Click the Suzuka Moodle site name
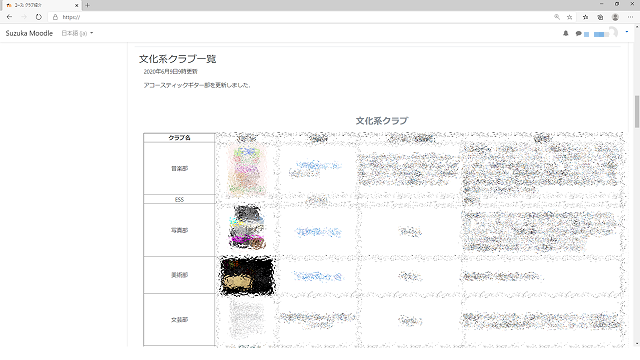Viewport: 640px width, 360px height. 29,33
